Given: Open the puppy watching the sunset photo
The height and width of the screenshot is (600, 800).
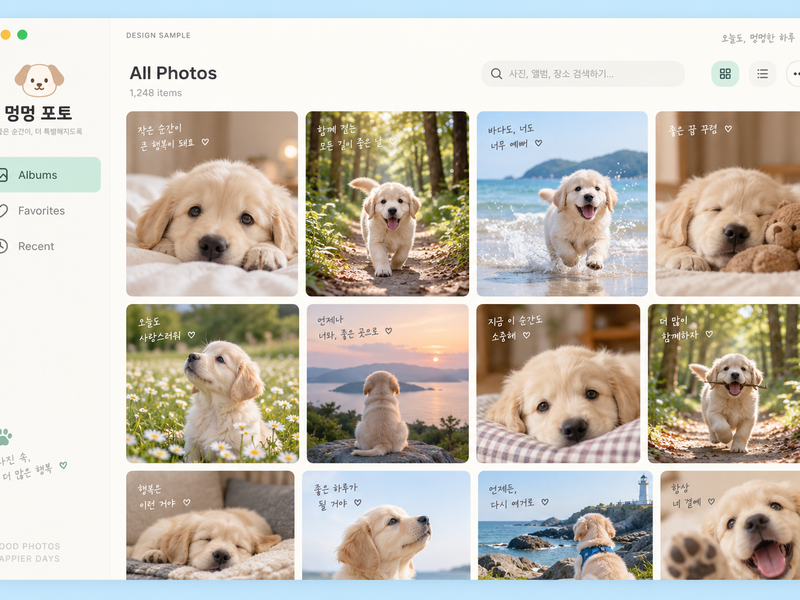Looking at the screenshot, I should click(x=388, y=384).
